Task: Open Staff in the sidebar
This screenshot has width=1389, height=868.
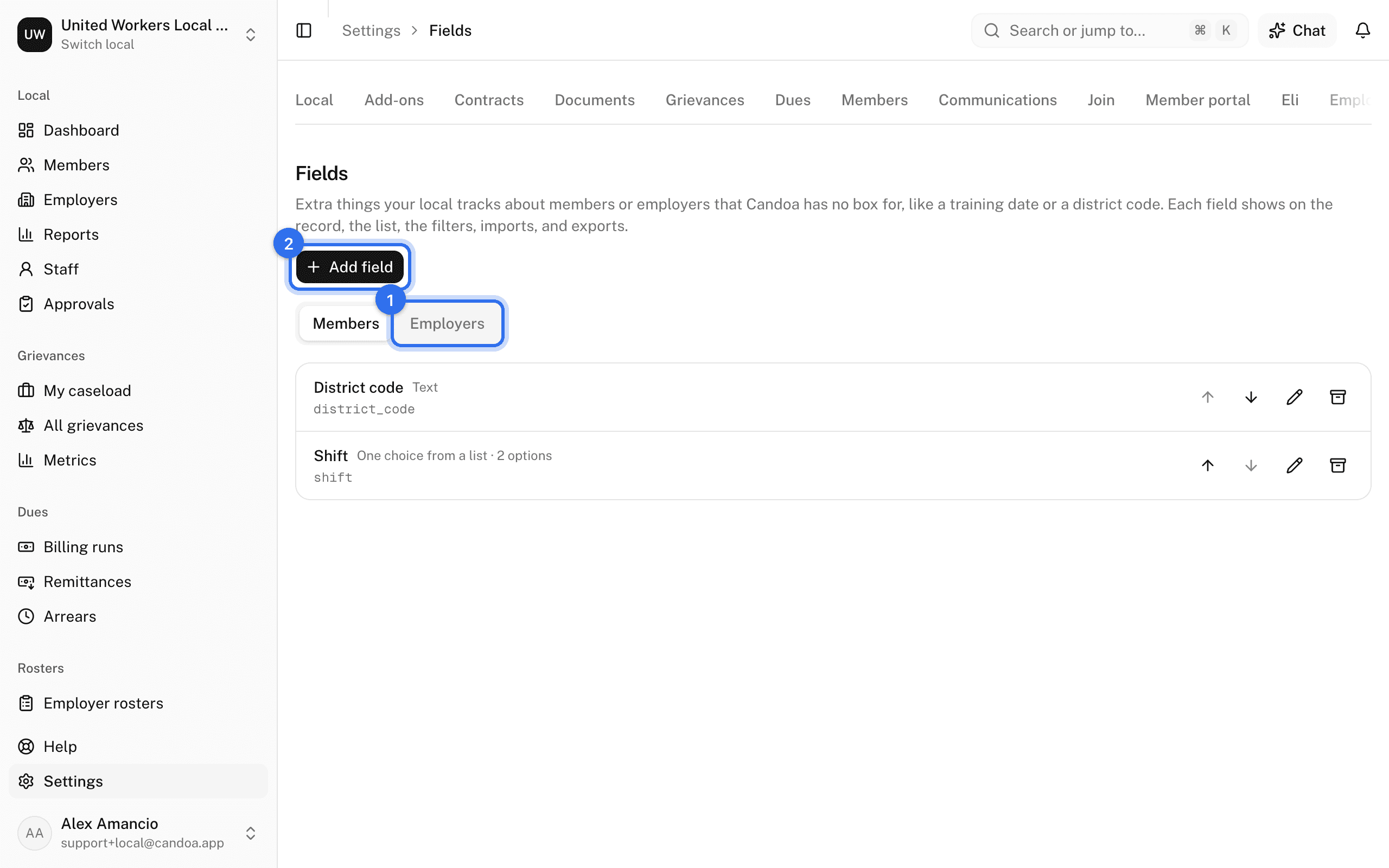Action: coord(138,269)
